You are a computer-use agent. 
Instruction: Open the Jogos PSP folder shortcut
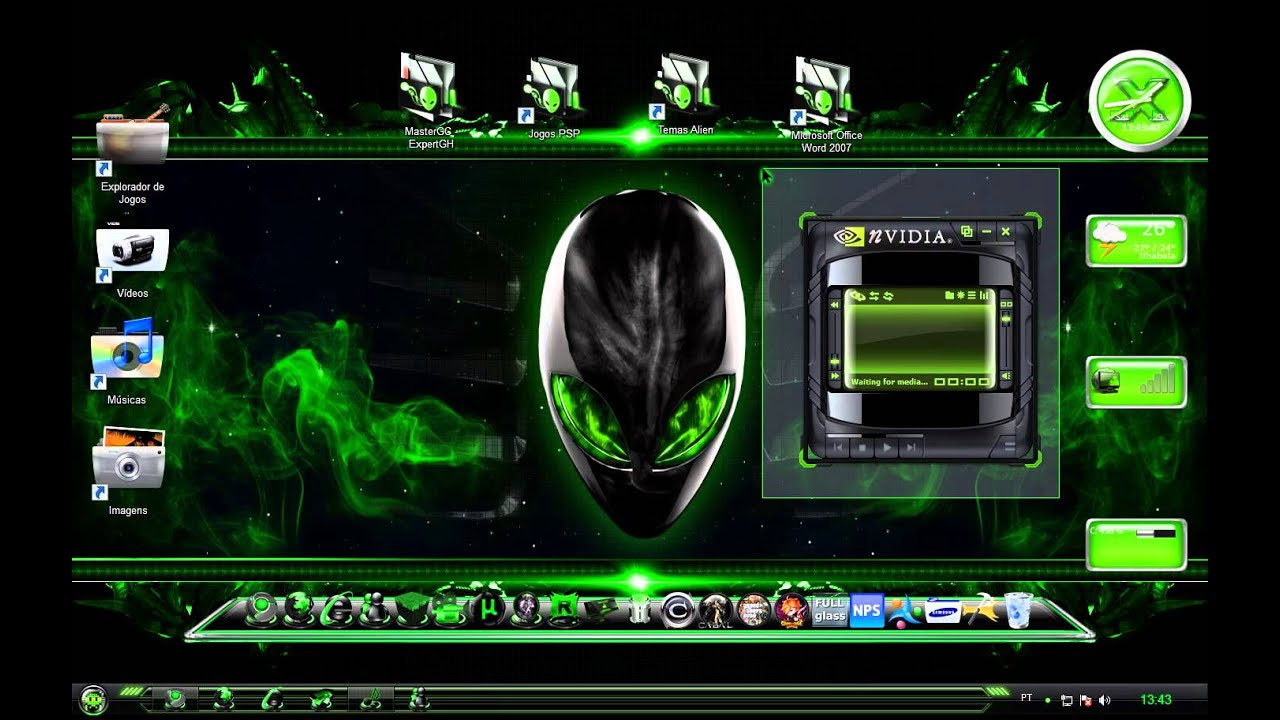[x=554, y=98]
